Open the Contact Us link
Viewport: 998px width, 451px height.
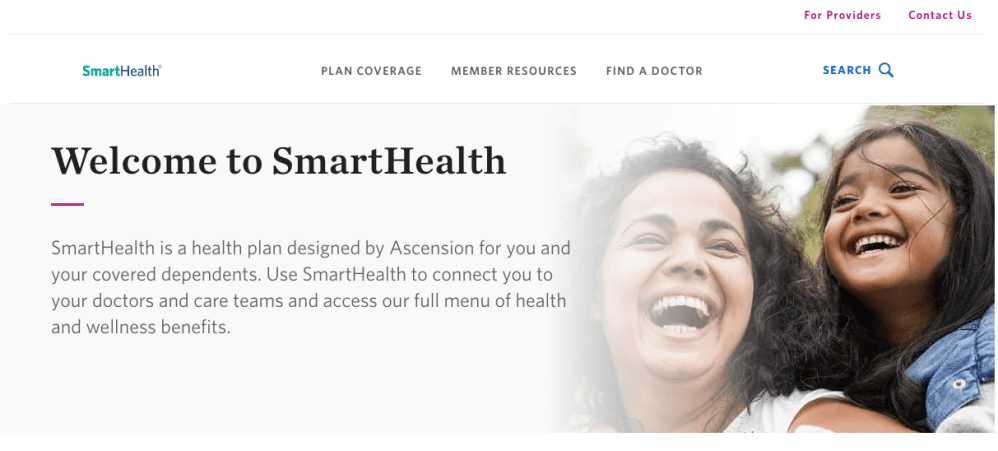click(939, 15)
